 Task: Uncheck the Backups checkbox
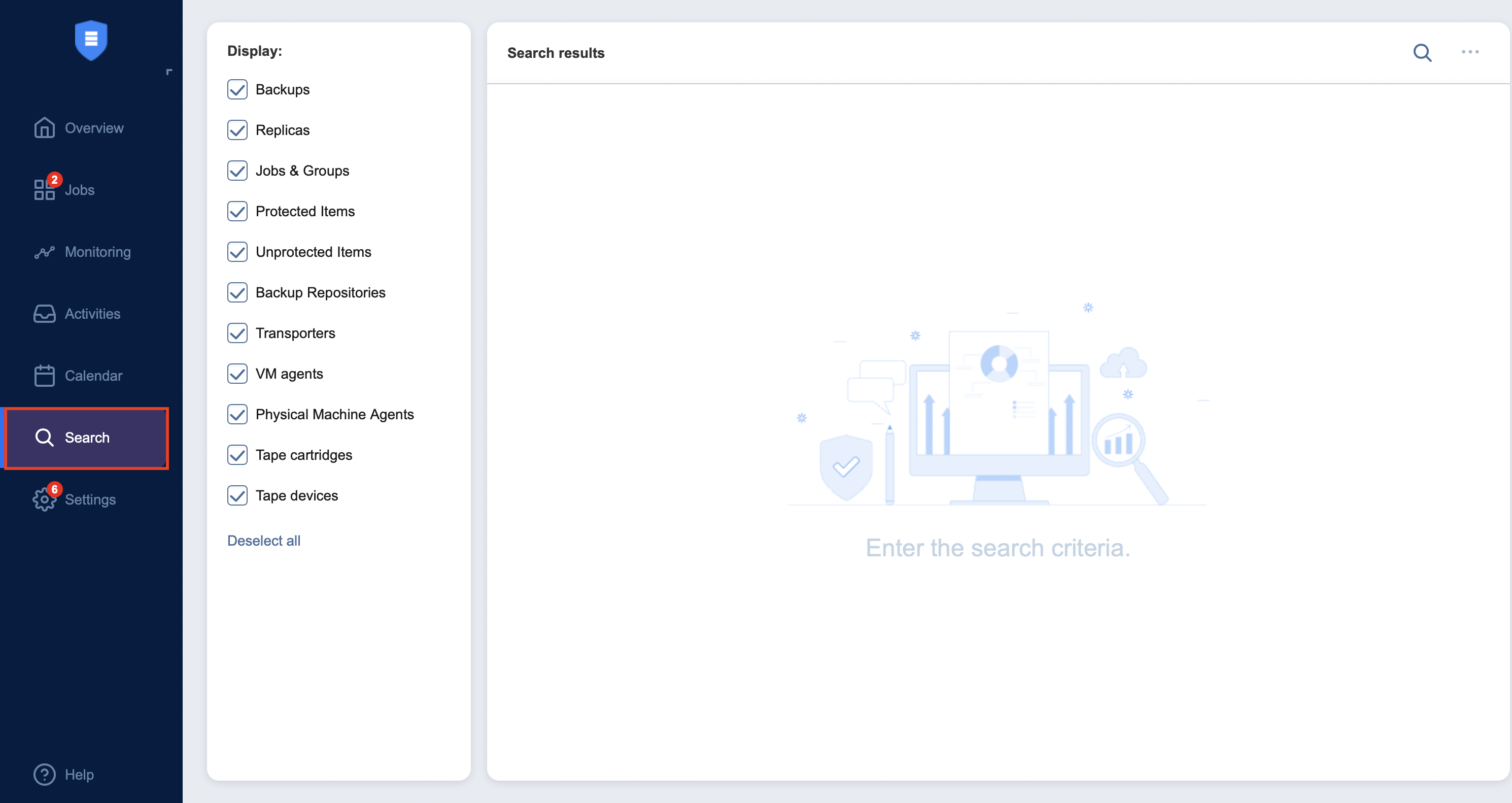[x=237, y=89]
